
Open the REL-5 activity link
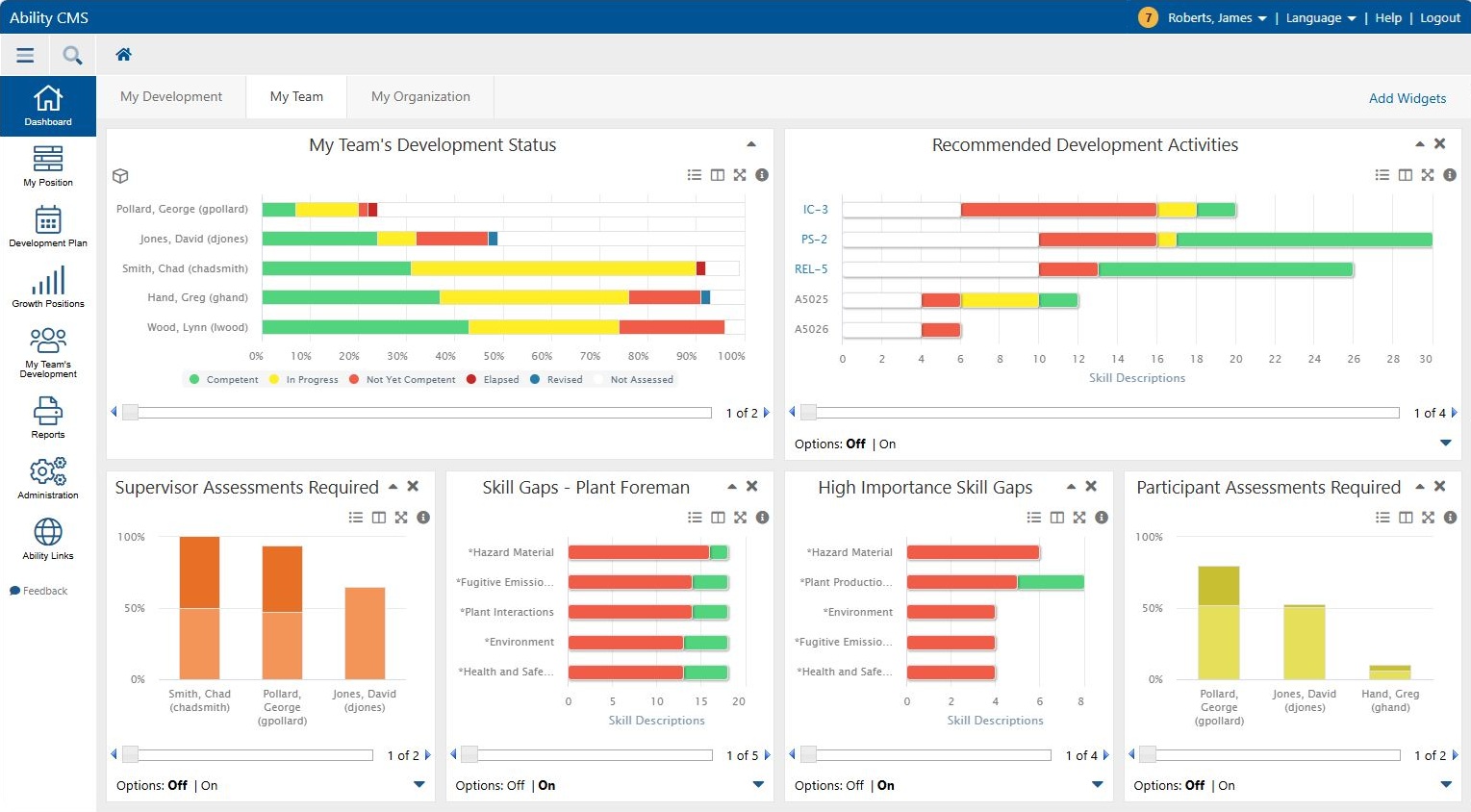(811, 268)
